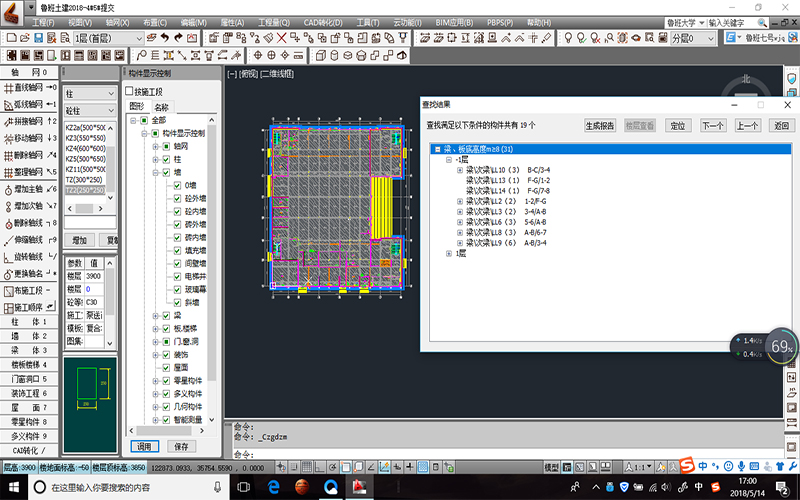Collapse the -1层 node in search results
The image size is (800, 500).
click(449, 160)
